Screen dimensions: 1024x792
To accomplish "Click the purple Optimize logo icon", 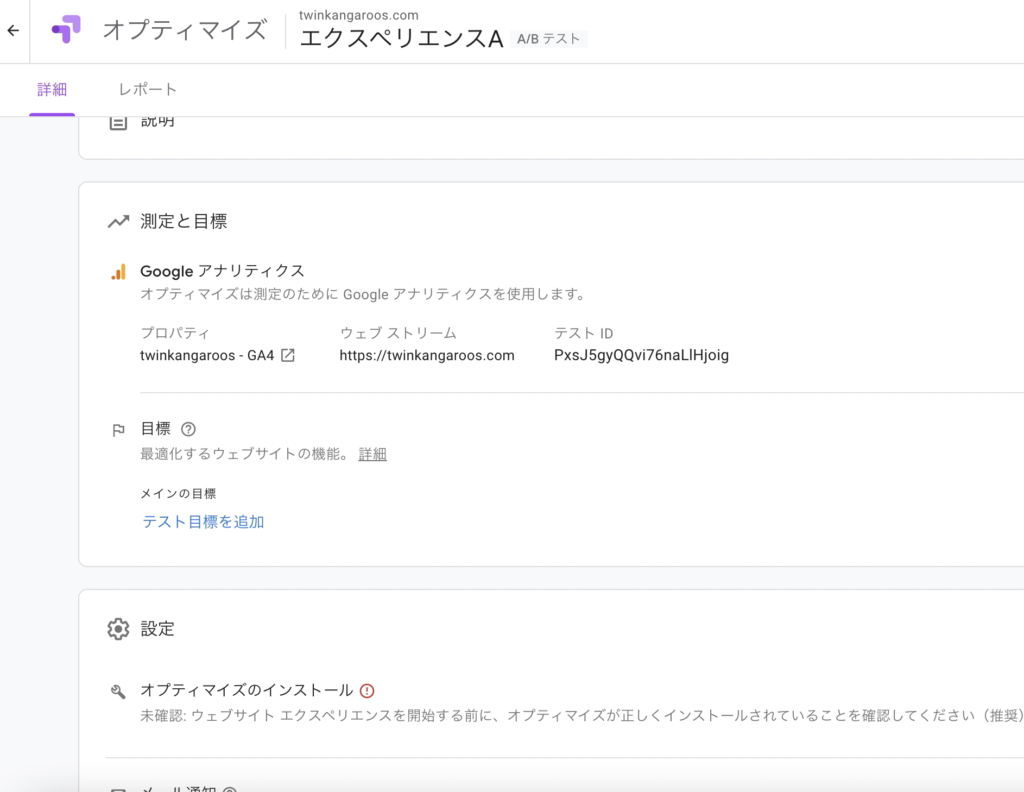I will [x=67, y=29].
